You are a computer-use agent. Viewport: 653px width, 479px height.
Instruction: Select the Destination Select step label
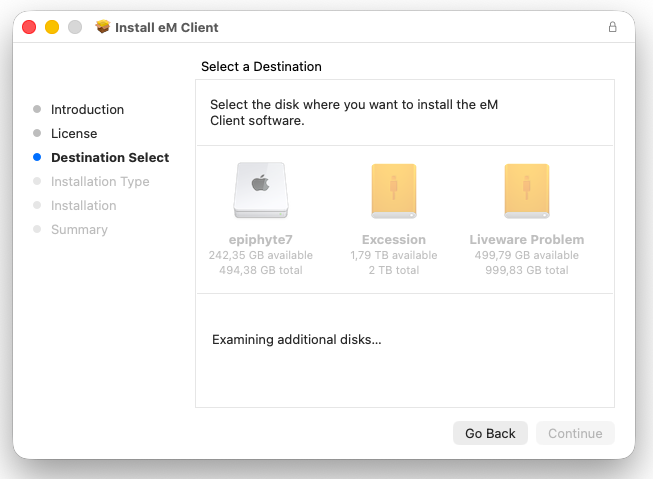pos(110,158)
